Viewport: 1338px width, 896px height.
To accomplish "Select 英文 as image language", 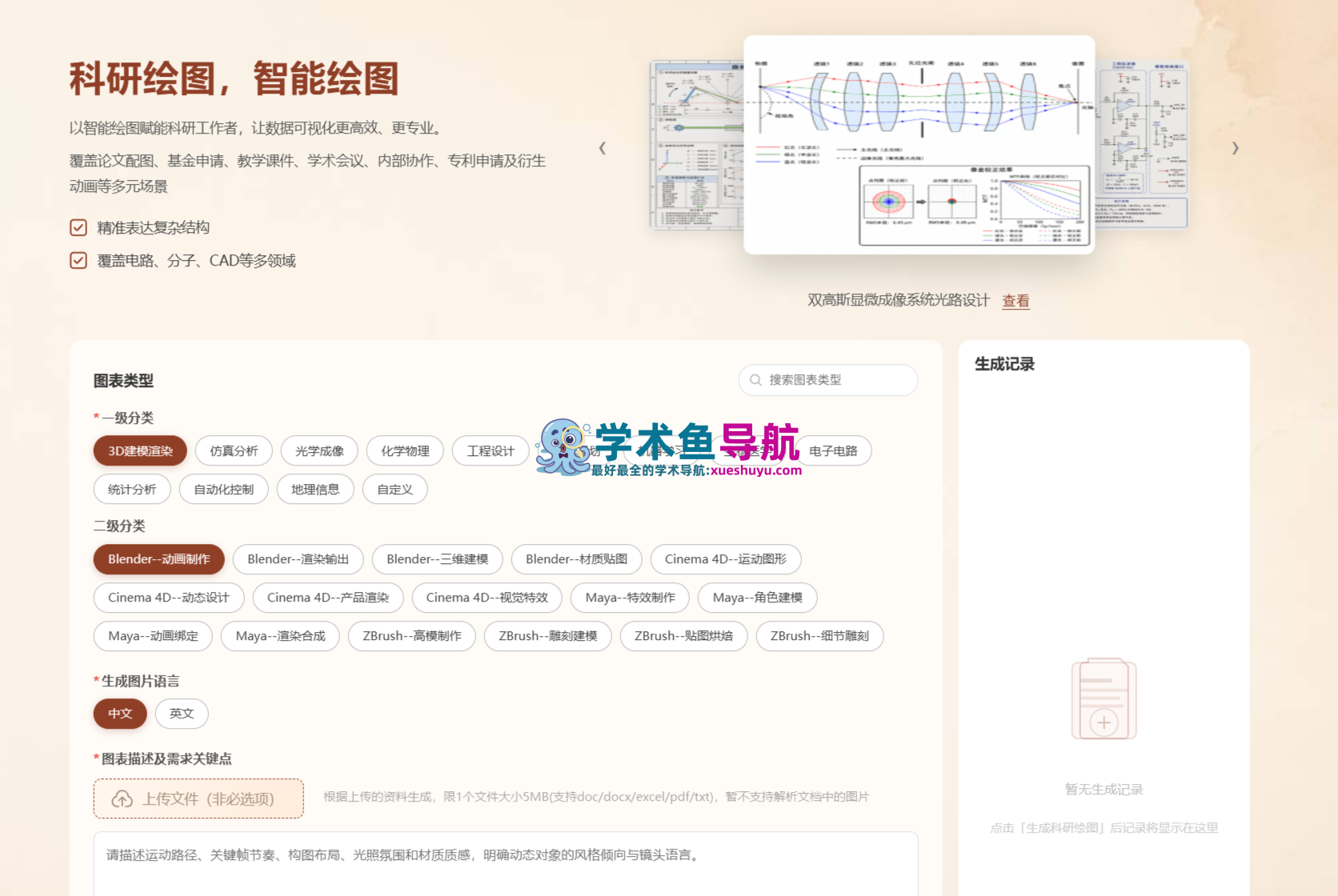I will click(x=182, y=714).
